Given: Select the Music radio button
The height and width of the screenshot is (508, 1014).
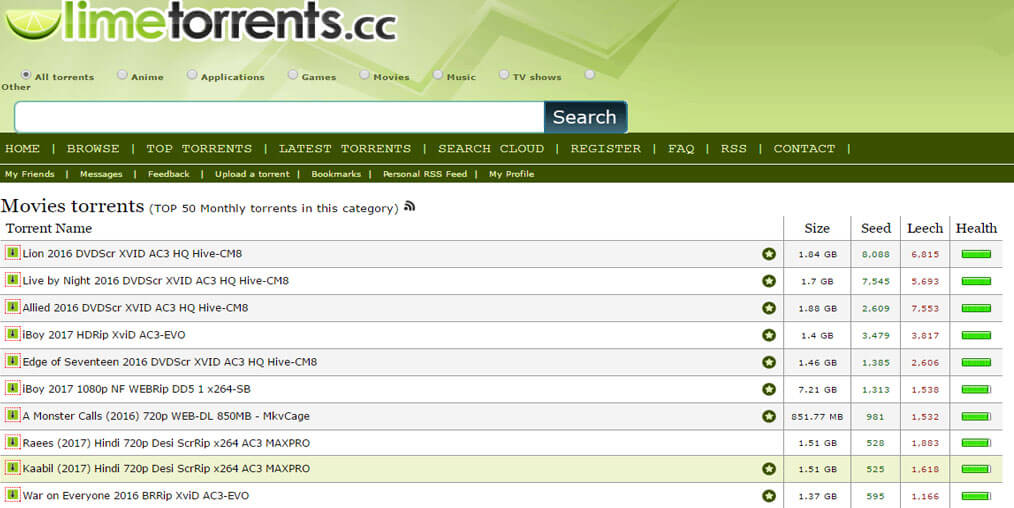Looking at the screenshot, I should (x=438, y=75).
